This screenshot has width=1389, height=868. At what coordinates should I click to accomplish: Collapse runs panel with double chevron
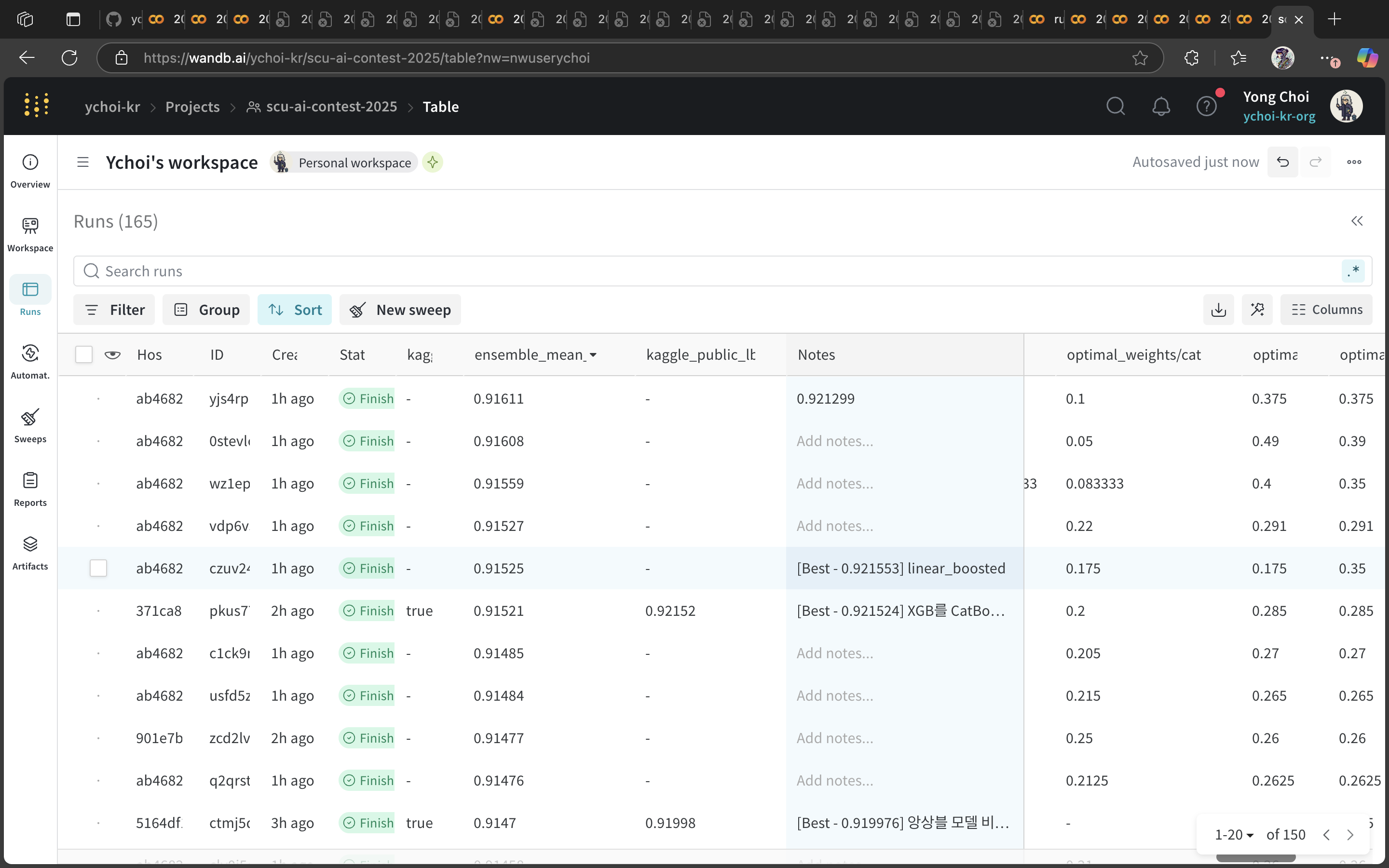click(x=1357, y=222)
